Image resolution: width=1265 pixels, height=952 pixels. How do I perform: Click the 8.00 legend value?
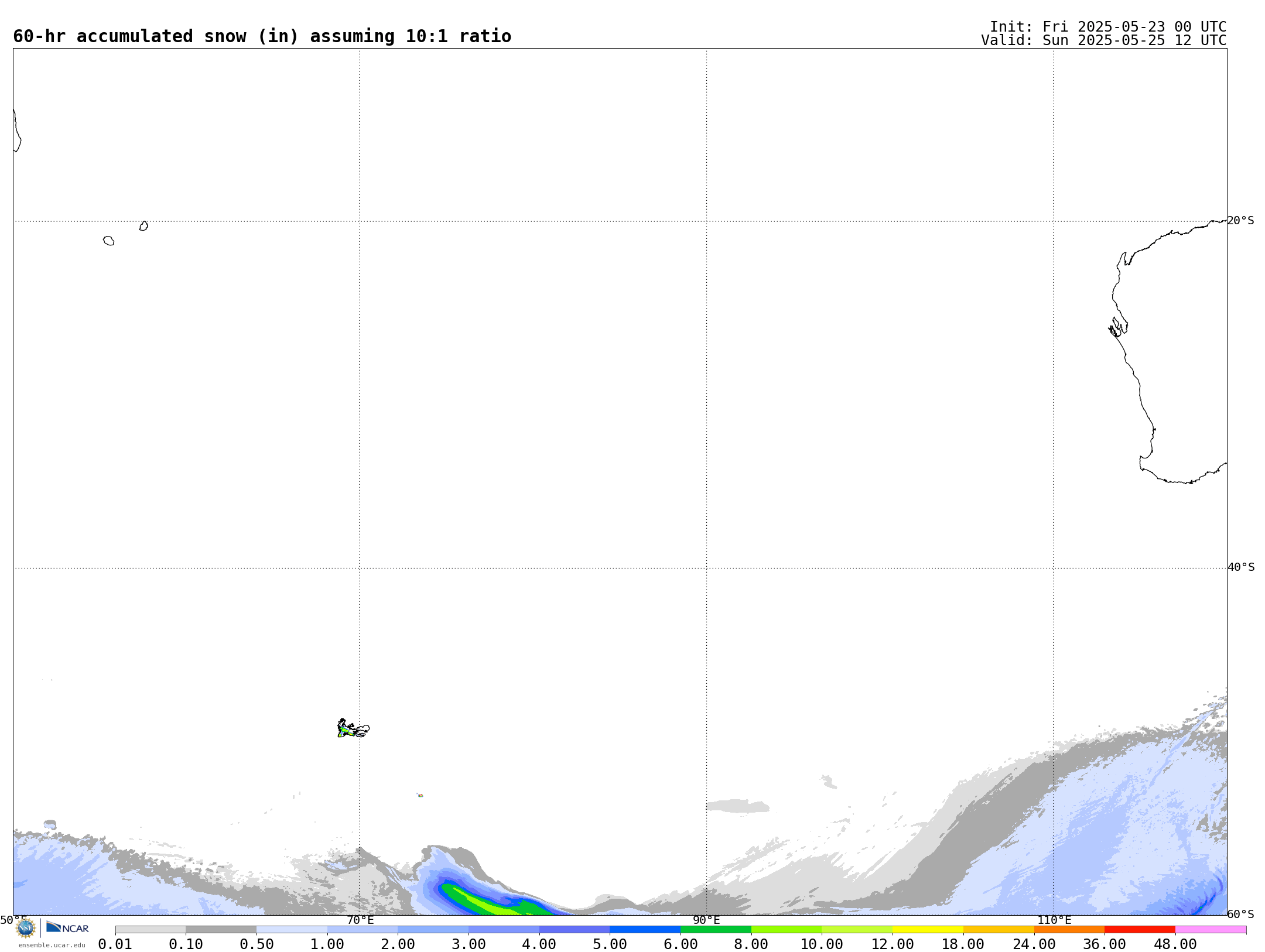click(x=751, y=944)
